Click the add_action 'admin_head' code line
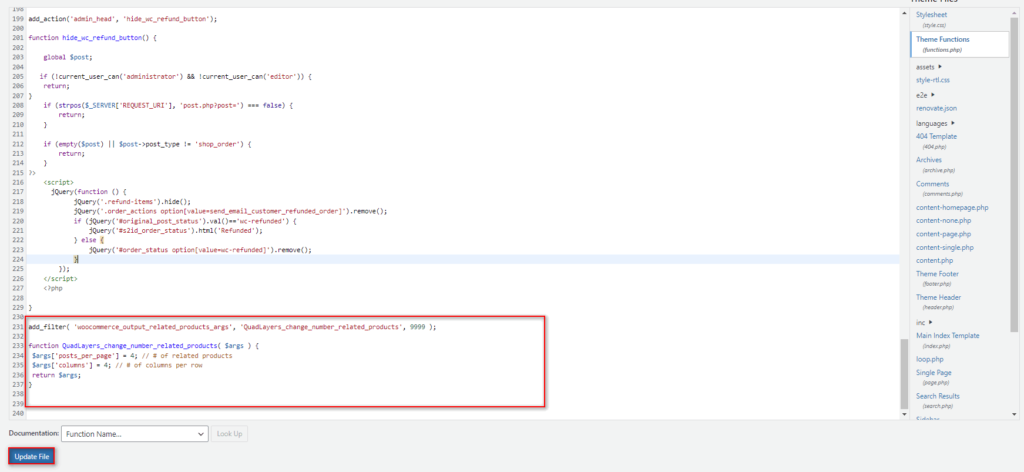The image size is (1024, 472). [122, 19]
